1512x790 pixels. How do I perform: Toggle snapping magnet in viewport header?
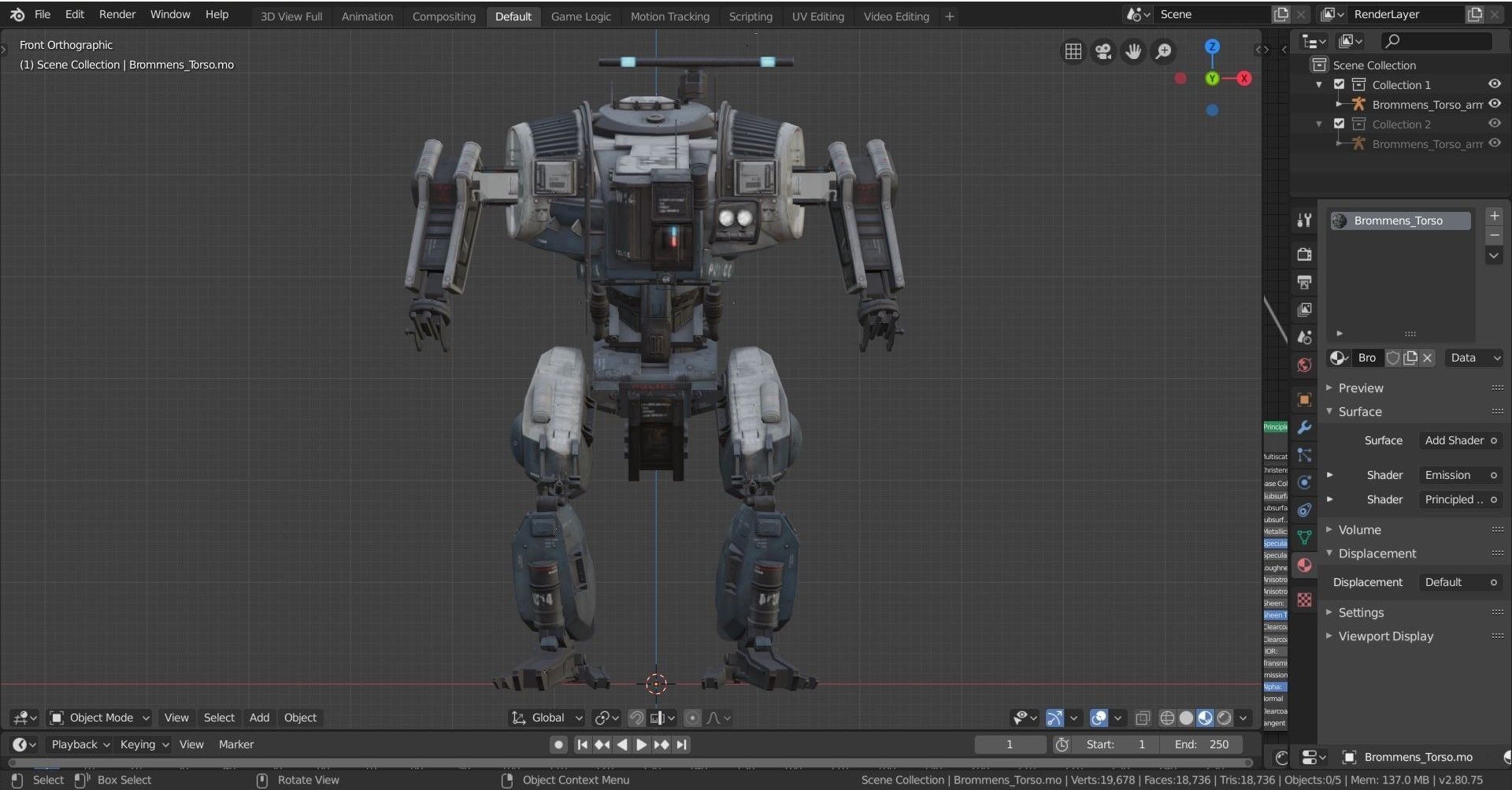[636, 718]
